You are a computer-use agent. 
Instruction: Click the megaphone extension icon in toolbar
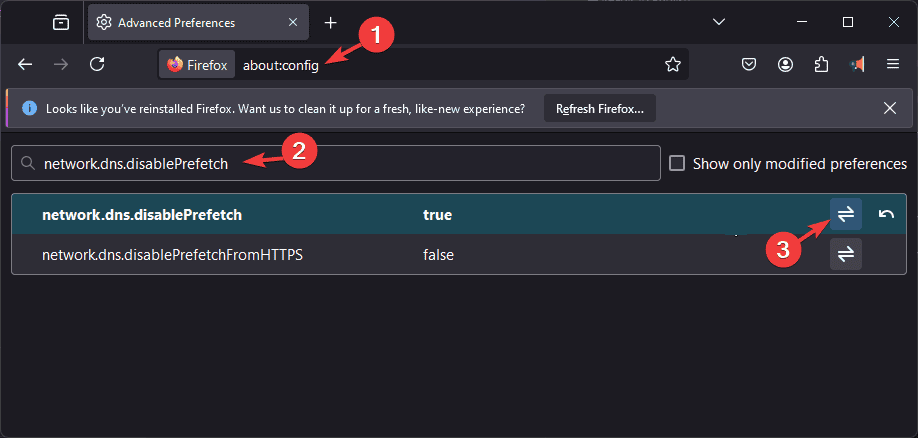coord(857,64)
